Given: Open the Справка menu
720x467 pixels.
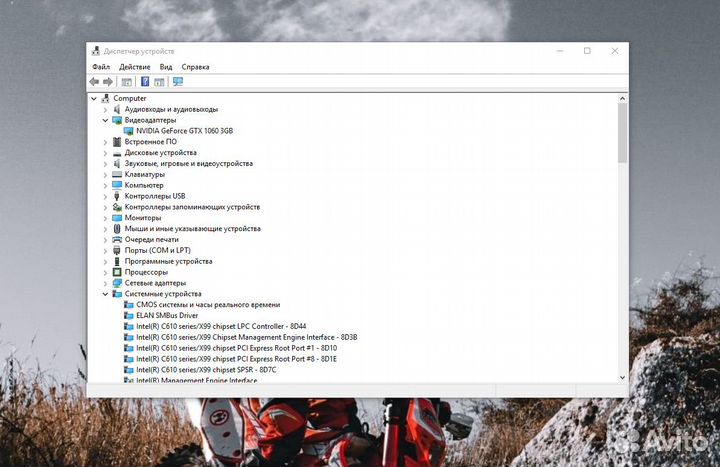Looking at the screenshot, I should (x=195, y=67).
